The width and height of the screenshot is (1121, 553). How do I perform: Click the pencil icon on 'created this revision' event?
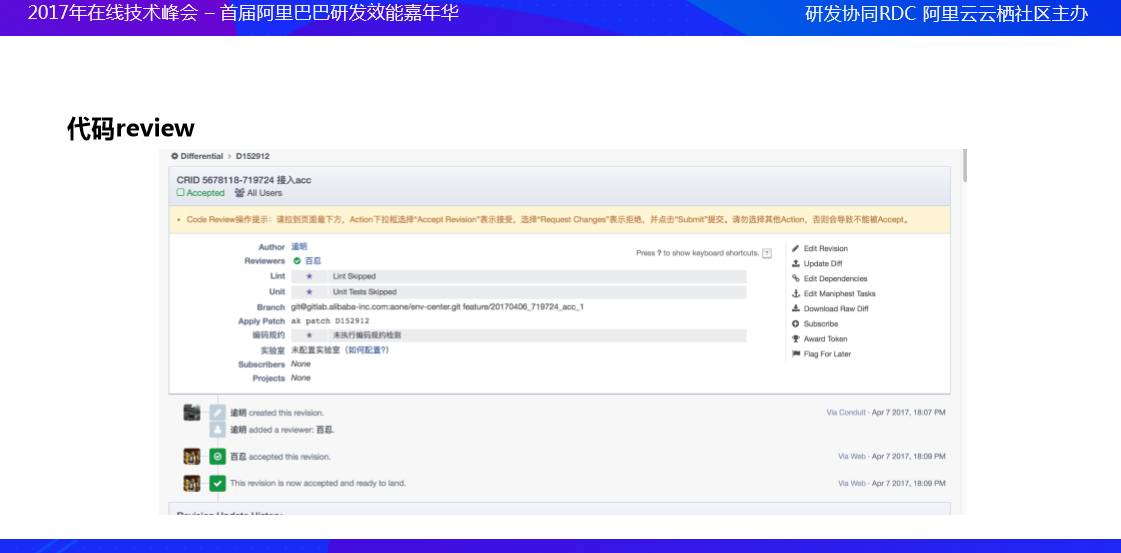point(217,412)
